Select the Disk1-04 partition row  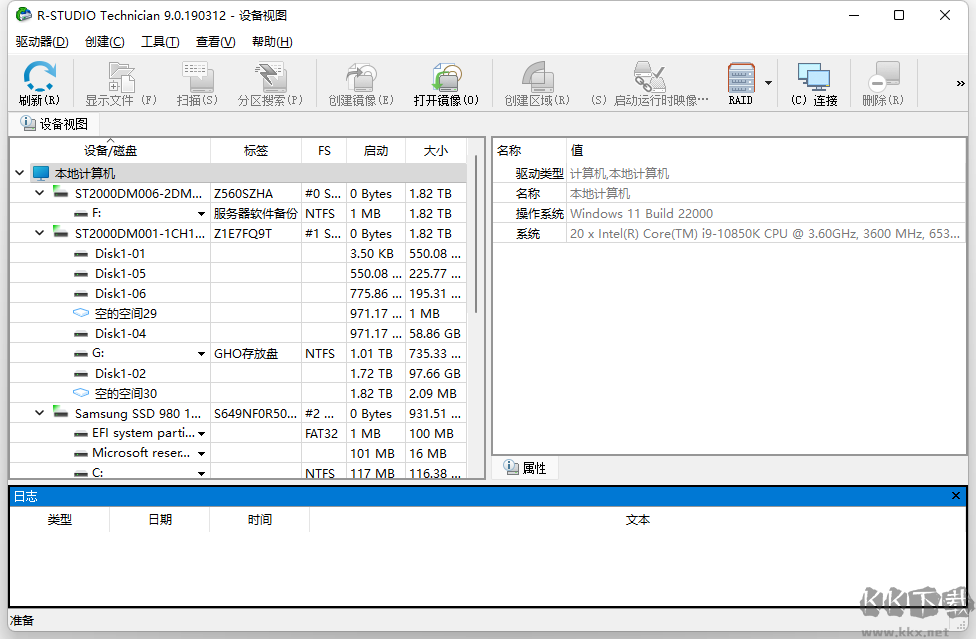[238, 333]
